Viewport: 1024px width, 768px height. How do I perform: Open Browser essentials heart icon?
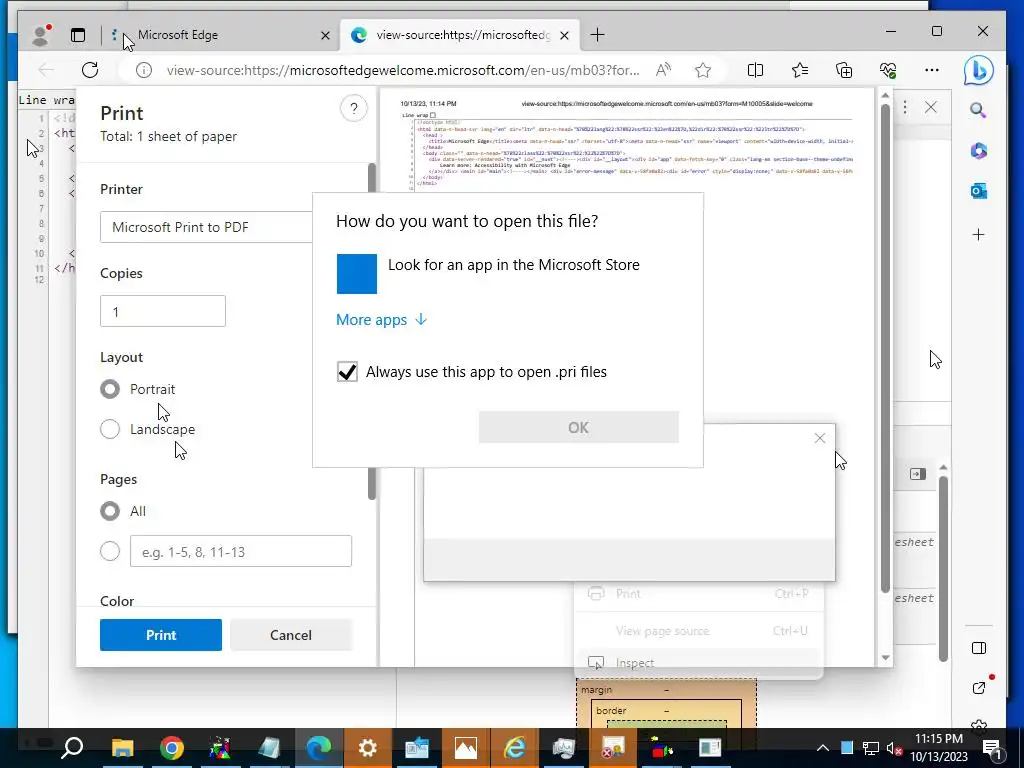(888, 70)
